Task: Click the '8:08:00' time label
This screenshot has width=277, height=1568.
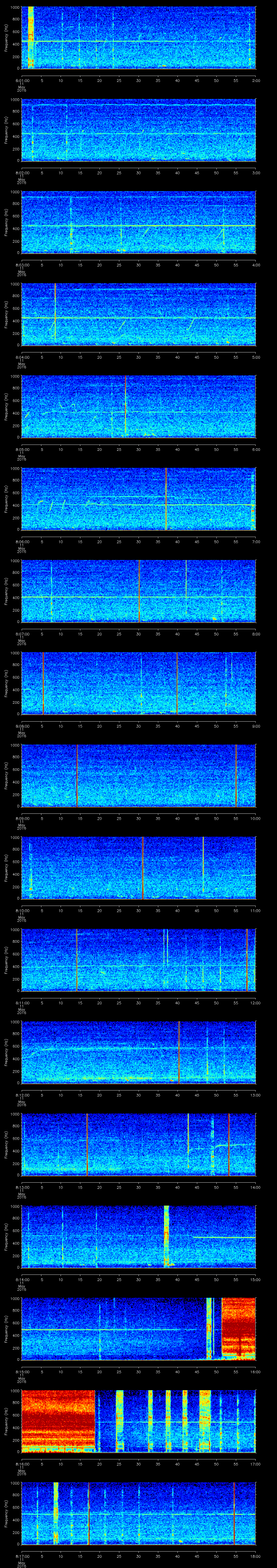Action: (22, 726)
